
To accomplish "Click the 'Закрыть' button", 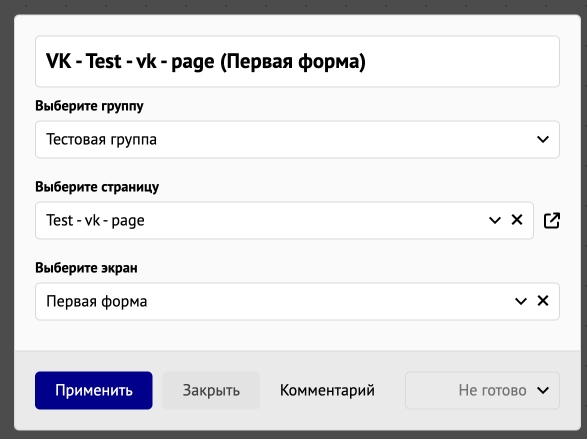I will [x=211, y=390].
